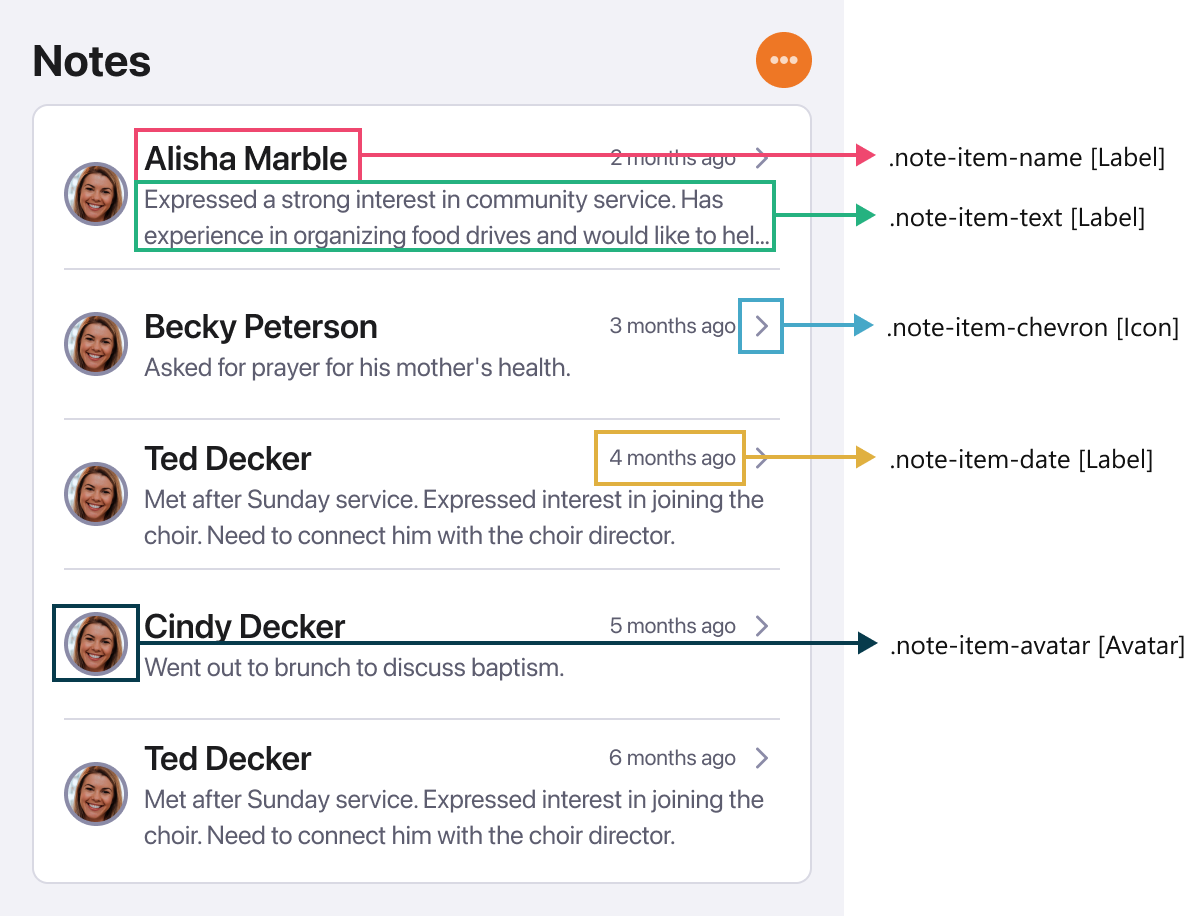
Task: Select the Becky Peterson name label
Action: (261, 327)
